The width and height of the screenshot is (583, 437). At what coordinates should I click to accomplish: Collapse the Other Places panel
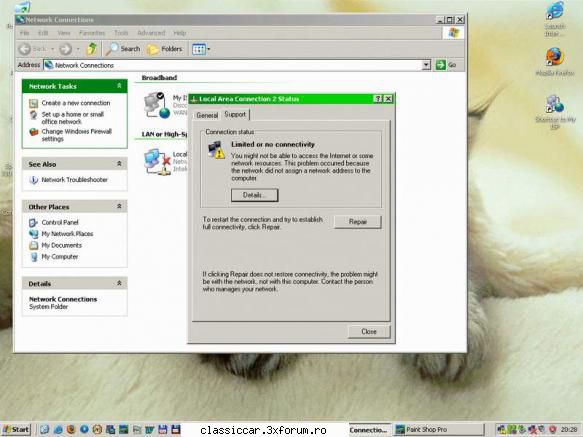(x=119, y=206)
